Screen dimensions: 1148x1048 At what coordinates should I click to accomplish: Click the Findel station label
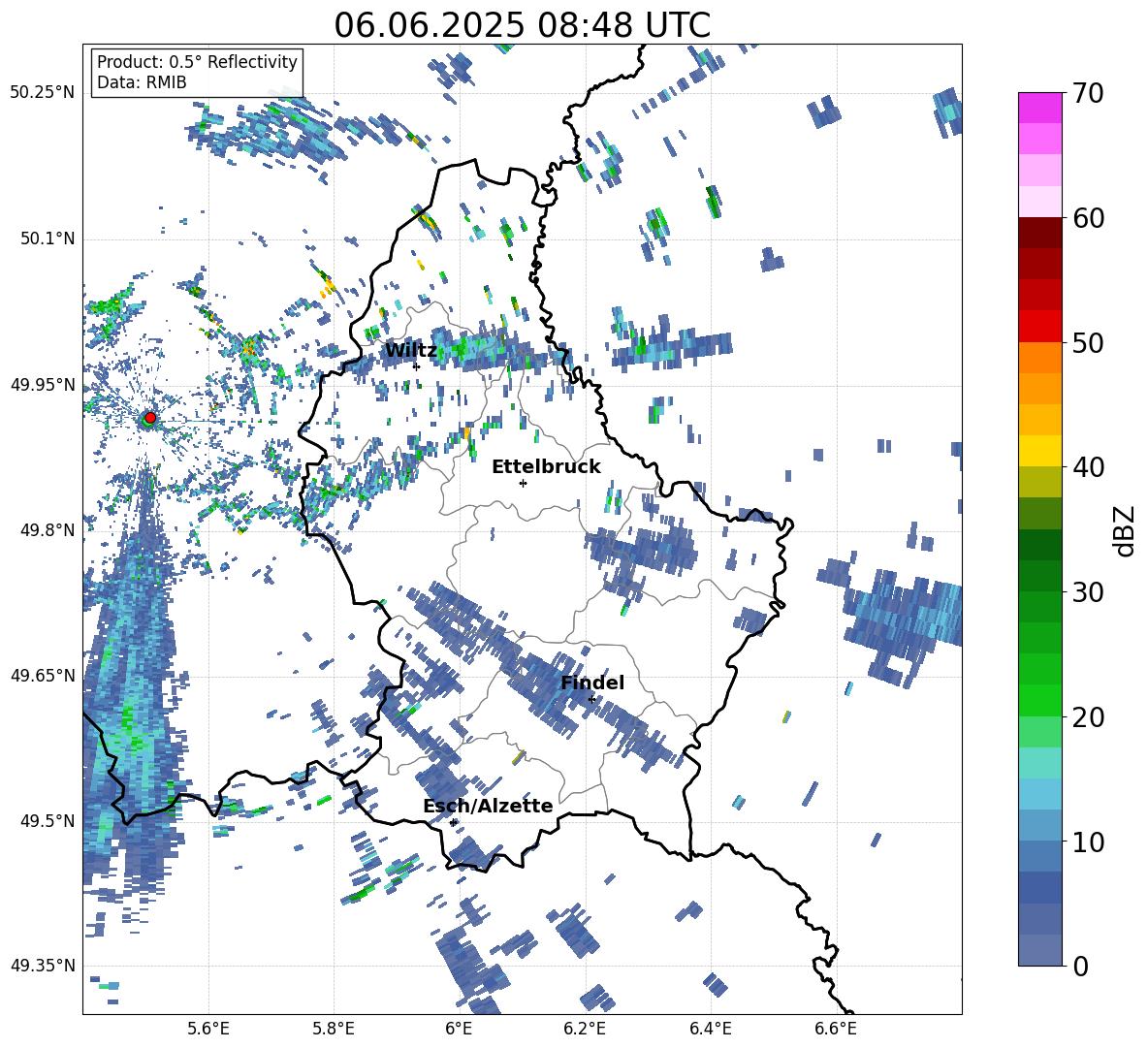click(x=592, y=683)
